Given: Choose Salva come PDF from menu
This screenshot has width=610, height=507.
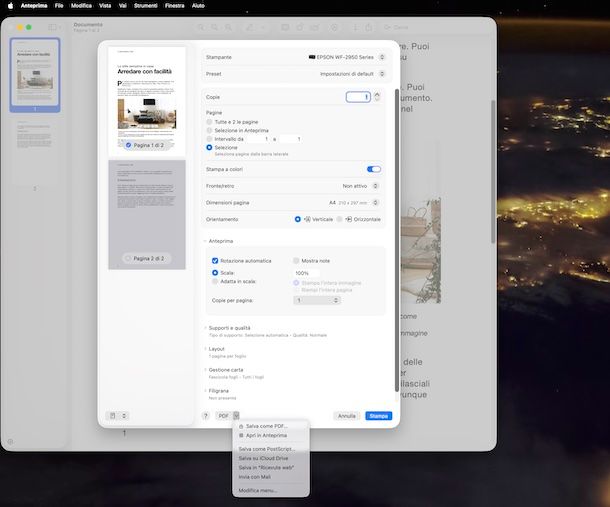Looking at the screenshot, I should (266, 426).
